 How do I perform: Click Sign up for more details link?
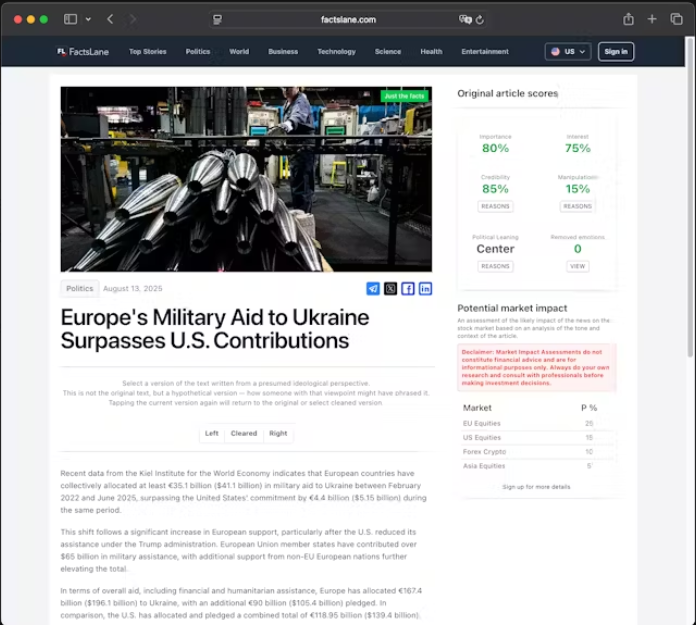tap(536, 487)
